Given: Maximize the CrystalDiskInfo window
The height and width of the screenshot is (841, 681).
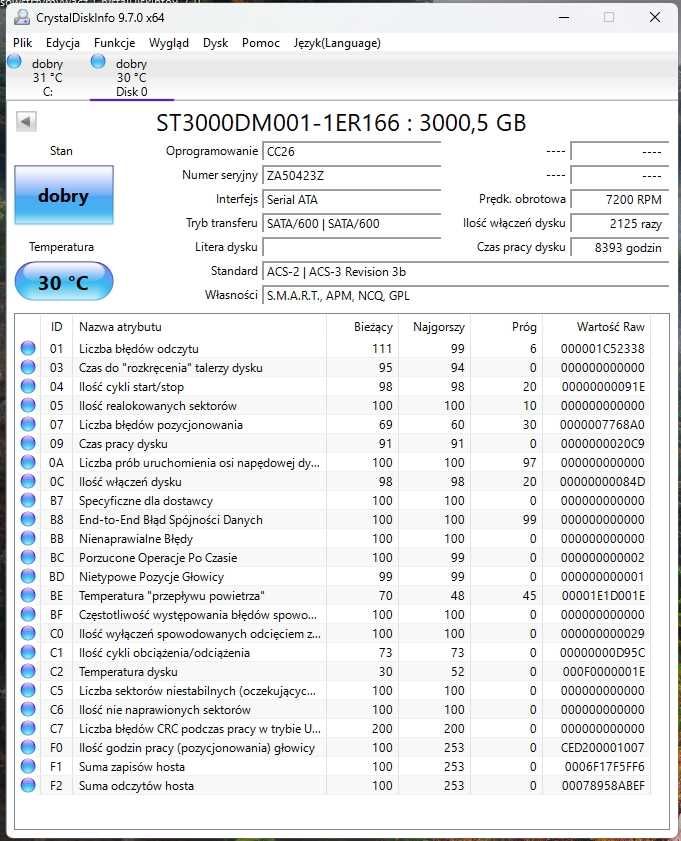Looking at the screenshot, I should pyautogui.click(x=609, y=17).
